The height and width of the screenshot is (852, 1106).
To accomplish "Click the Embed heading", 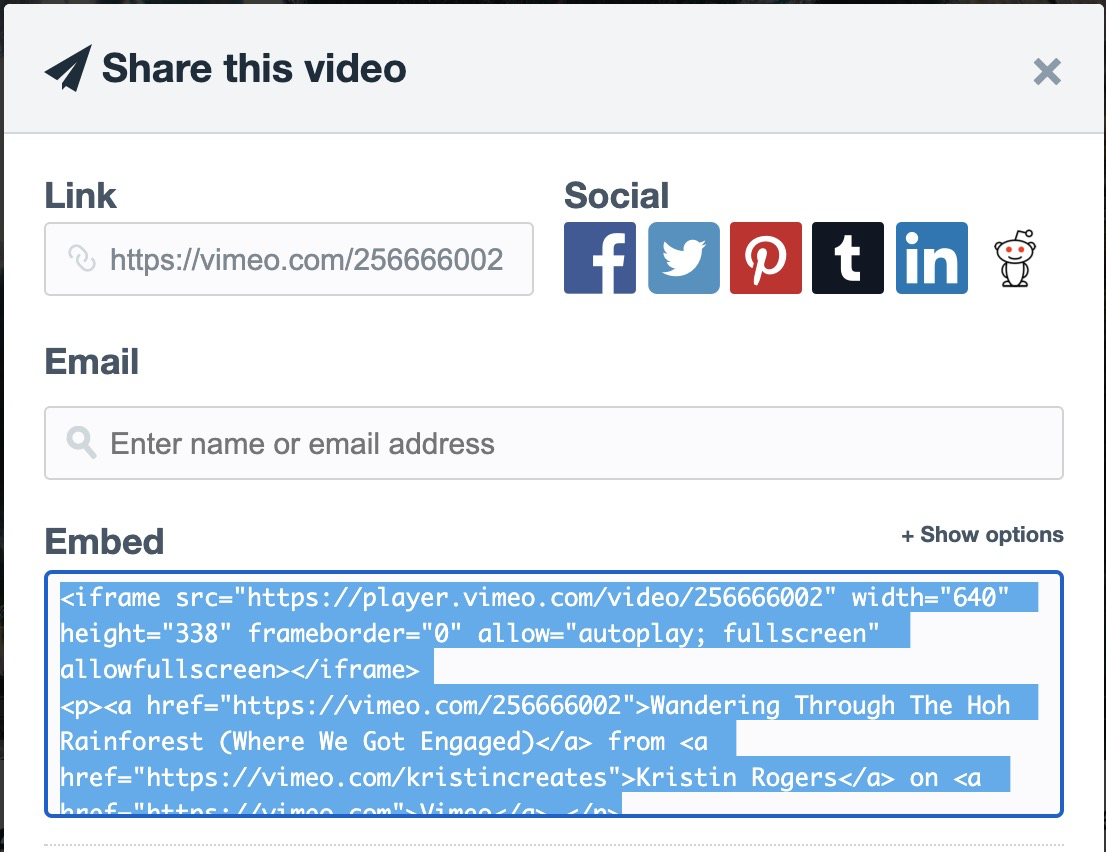I will pyautogui.click(x=104, y=542).
